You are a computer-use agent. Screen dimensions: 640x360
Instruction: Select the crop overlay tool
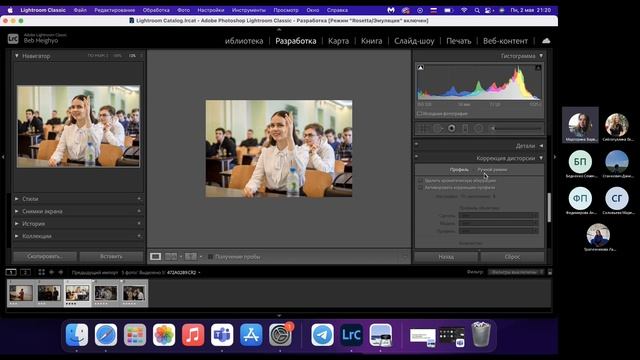pos(423,129)
